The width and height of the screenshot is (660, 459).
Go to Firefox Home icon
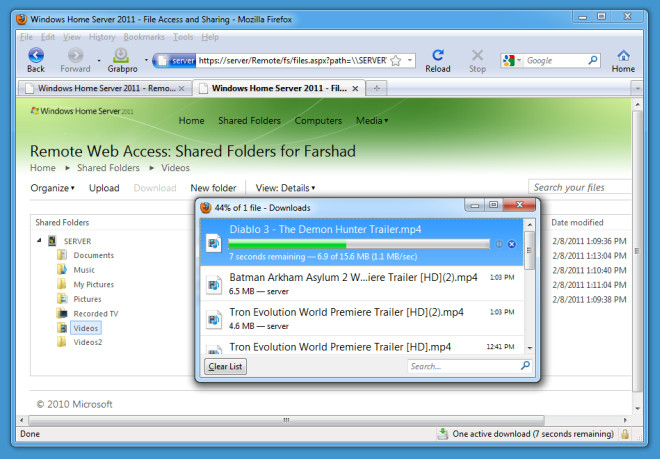pyautogui.click(x=623, y=55)
